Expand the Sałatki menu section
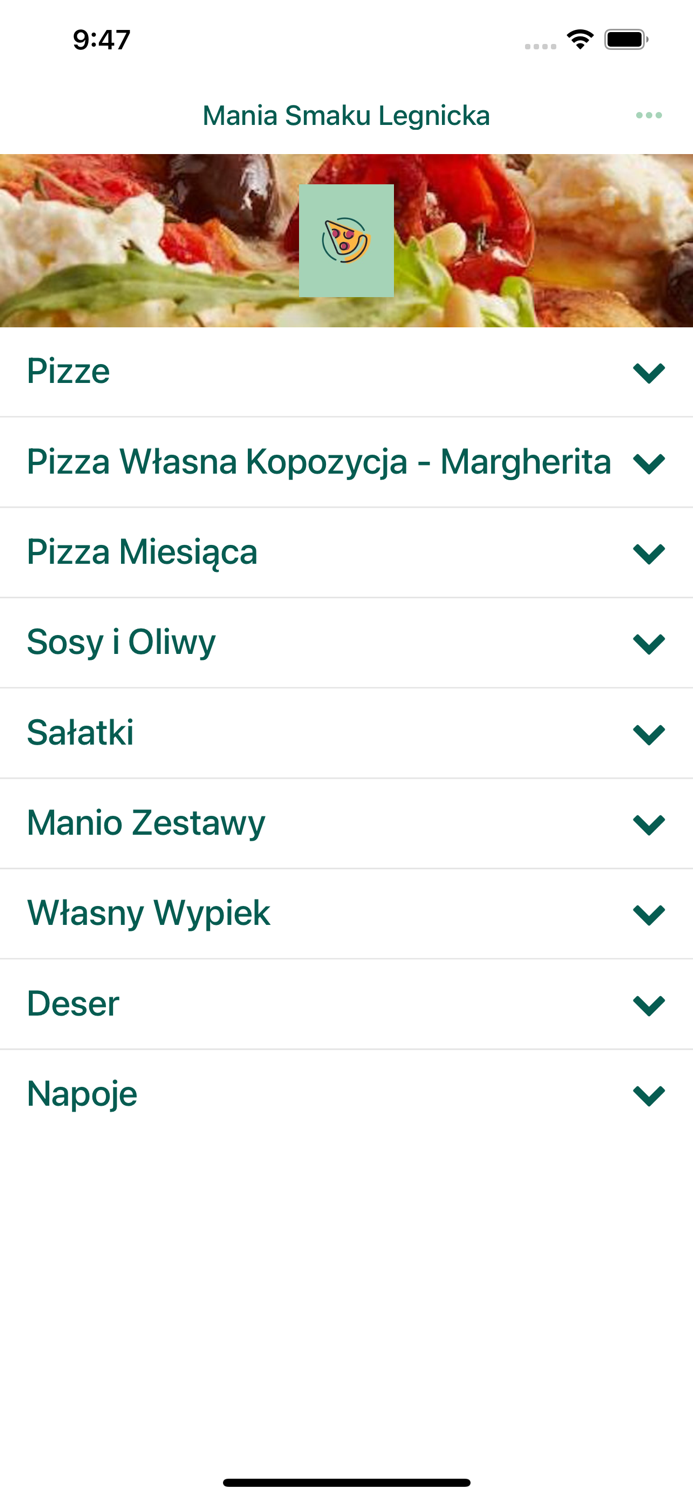The image size is (693, 1500). tap(649, 733)
